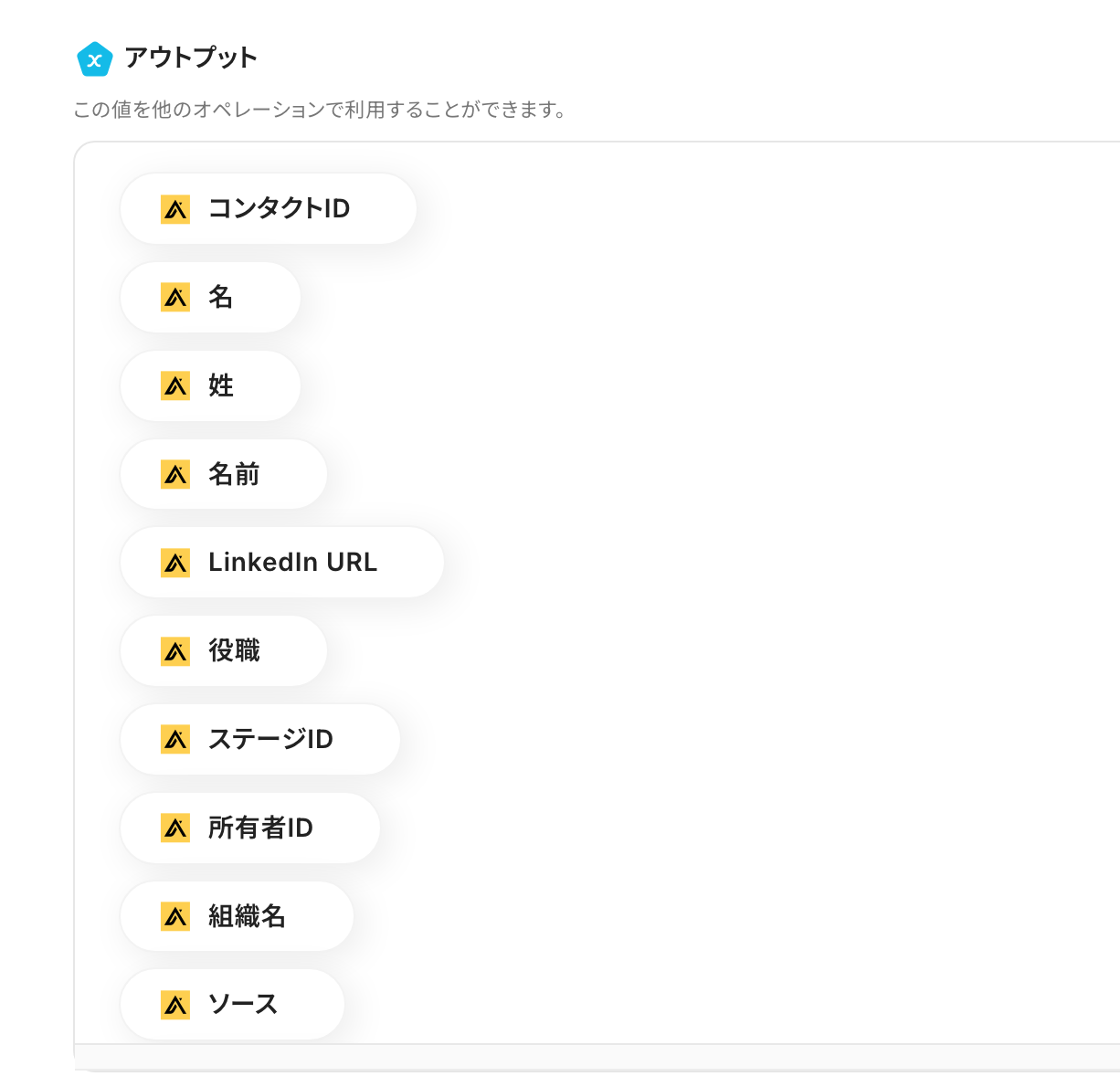Click the blue pentagon icon beside アウトプット
The height and width of the screenshot is (1087, 1120).
(94, 59)
